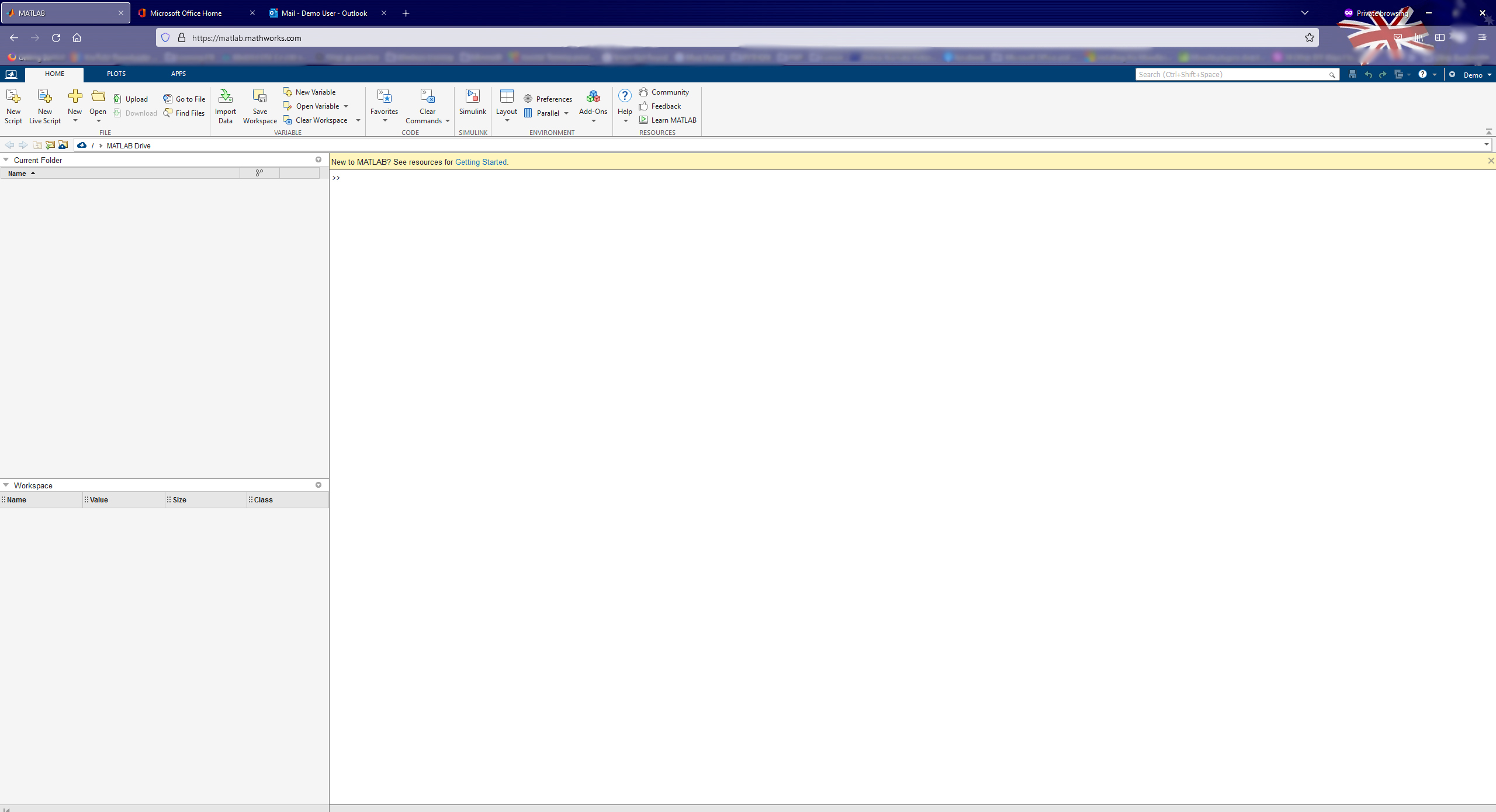Open the address bar path dropdown
The height and width of the screenshot is (812, 1496).
(x=1486, y=144)
